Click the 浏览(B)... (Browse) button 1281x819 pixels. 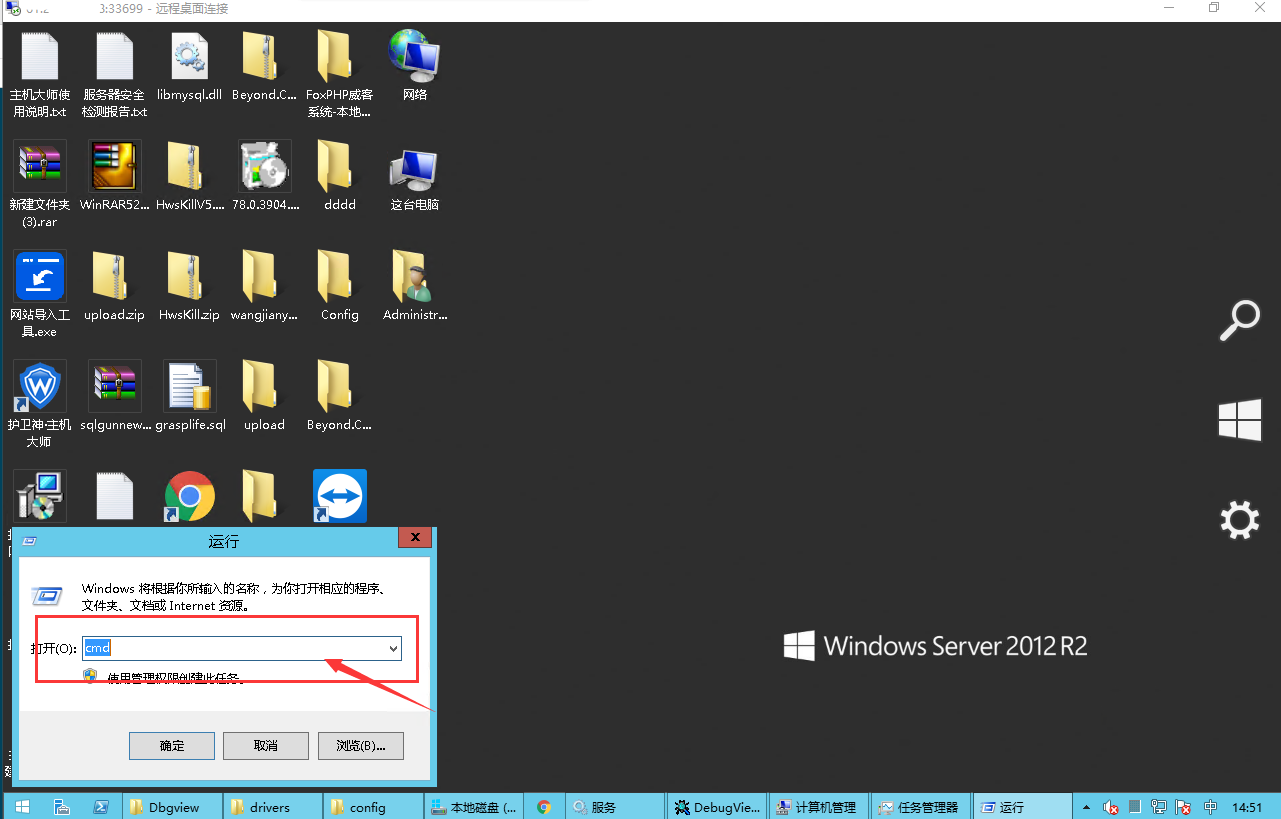point(360,746)
